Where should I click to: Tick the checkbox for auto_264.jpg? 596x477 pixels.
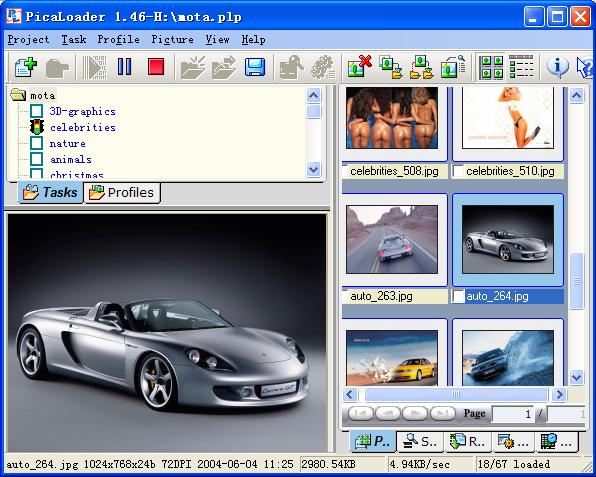tap(458, 296)
